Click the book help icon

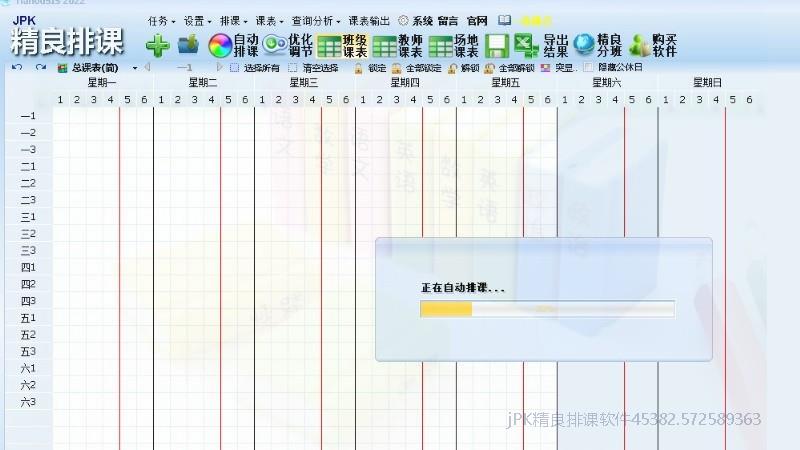coord(505,20)
